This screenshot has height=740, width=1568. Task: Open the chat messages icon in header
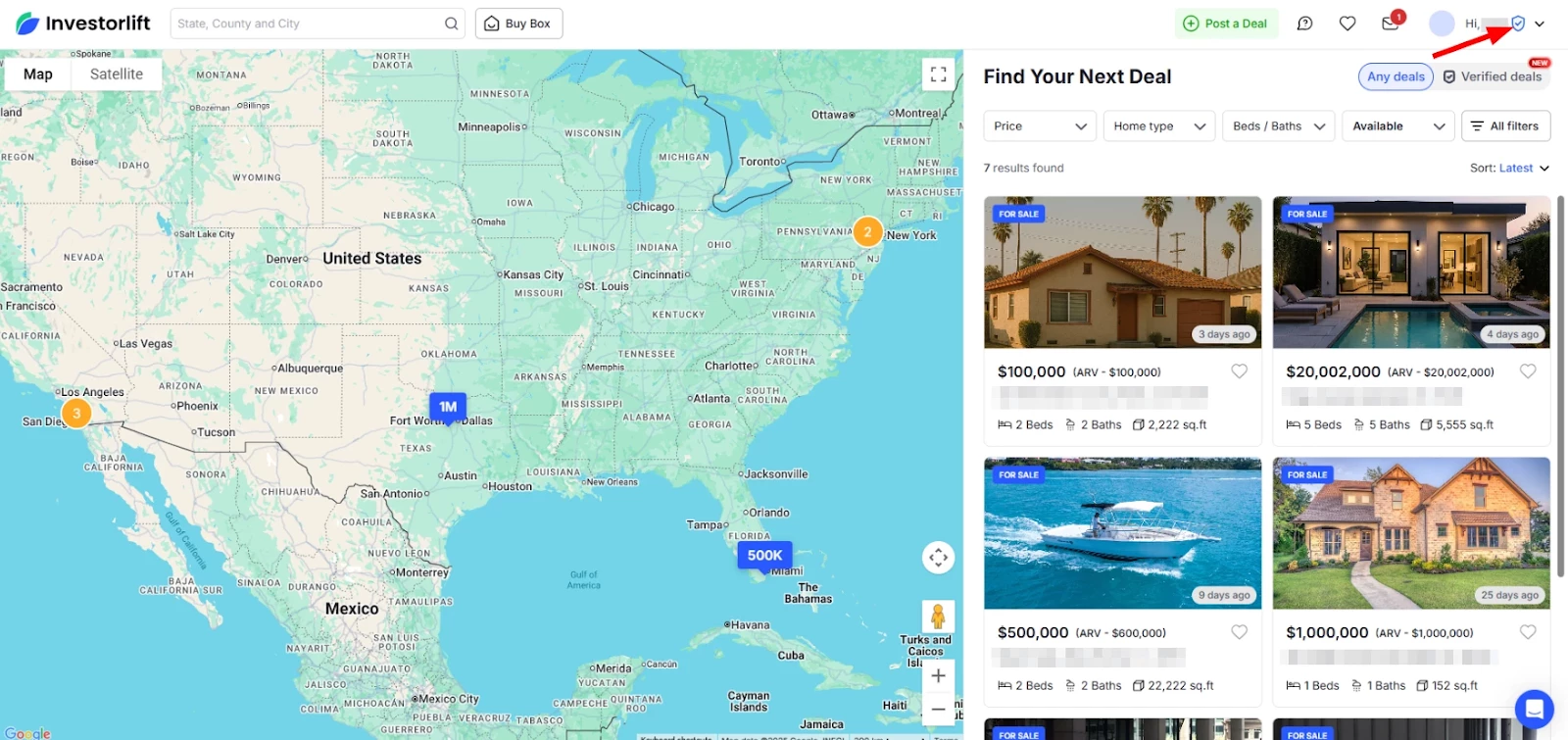[1304, 24]
